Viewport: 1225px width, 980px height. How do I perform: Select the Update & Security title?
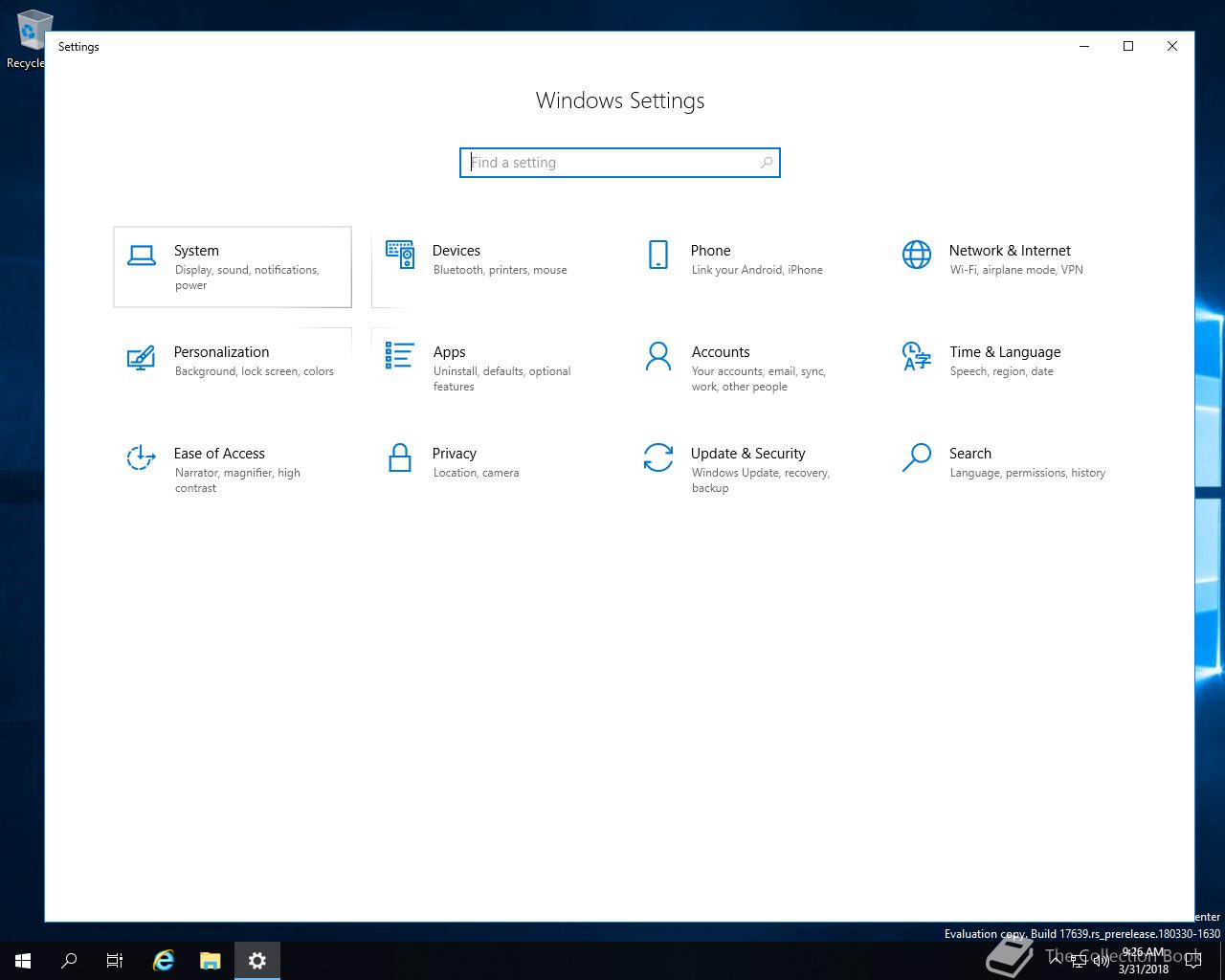747,454
